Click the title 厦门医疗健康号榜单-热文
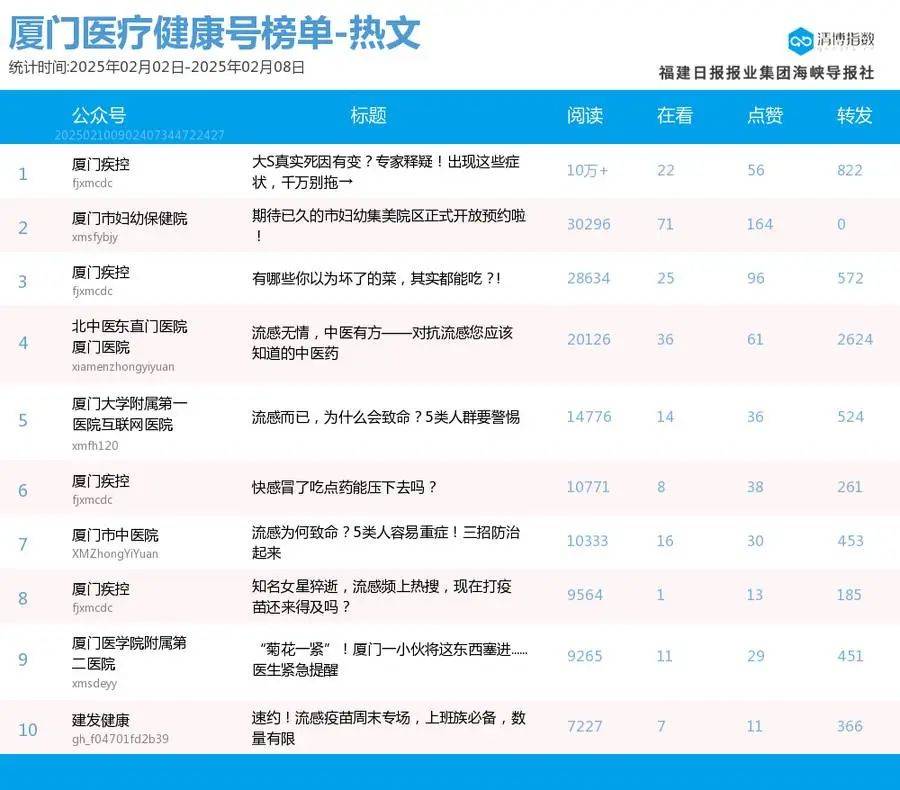The height and width of the screenshot is (790, 900). [x=215, y=33]
